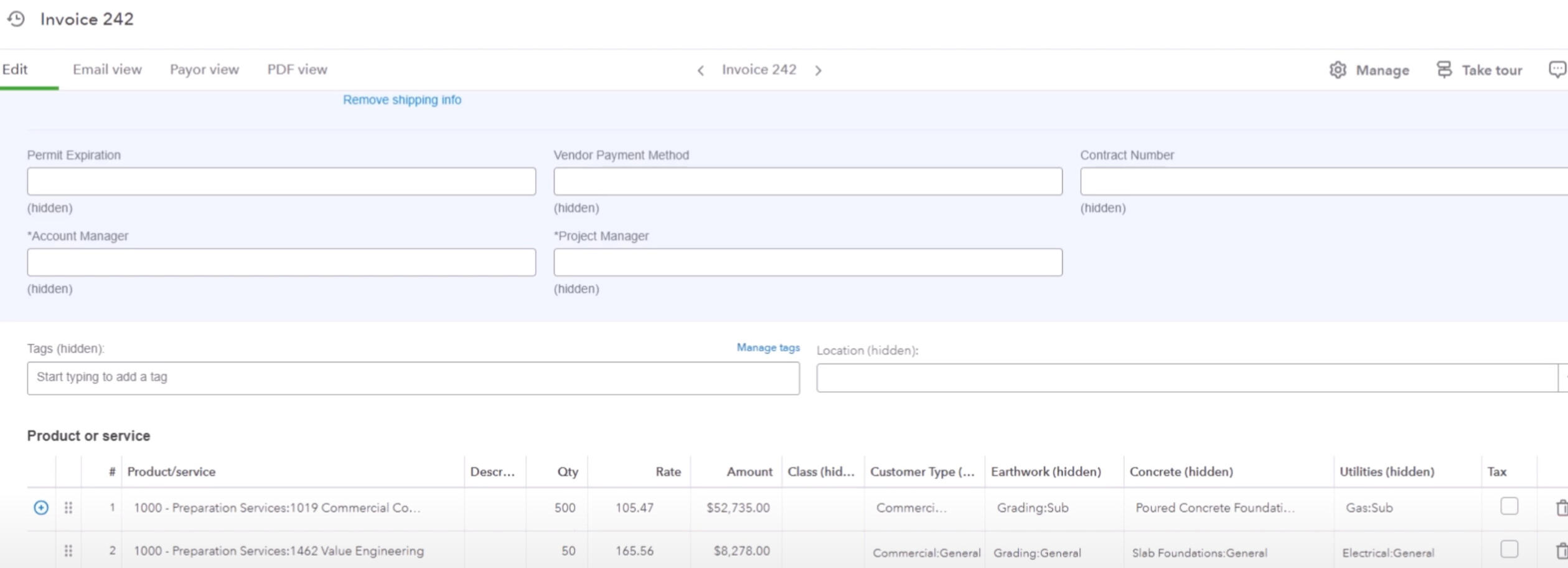Check the Tax box for line 2
The width and height of the screenshot is (1568, 568).
[x=1509, y=549]
